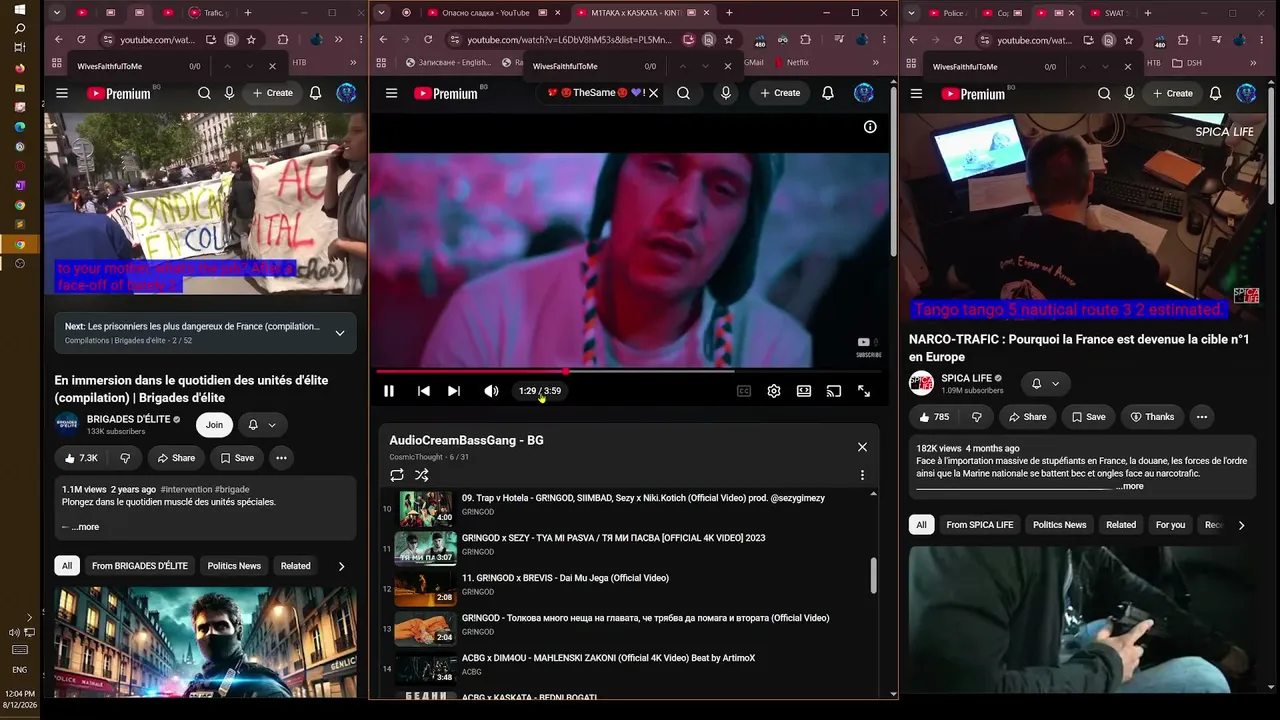
Task: Select GR!NGOD x SEZY - TYA MI PASVA
Action: point(613,538)
